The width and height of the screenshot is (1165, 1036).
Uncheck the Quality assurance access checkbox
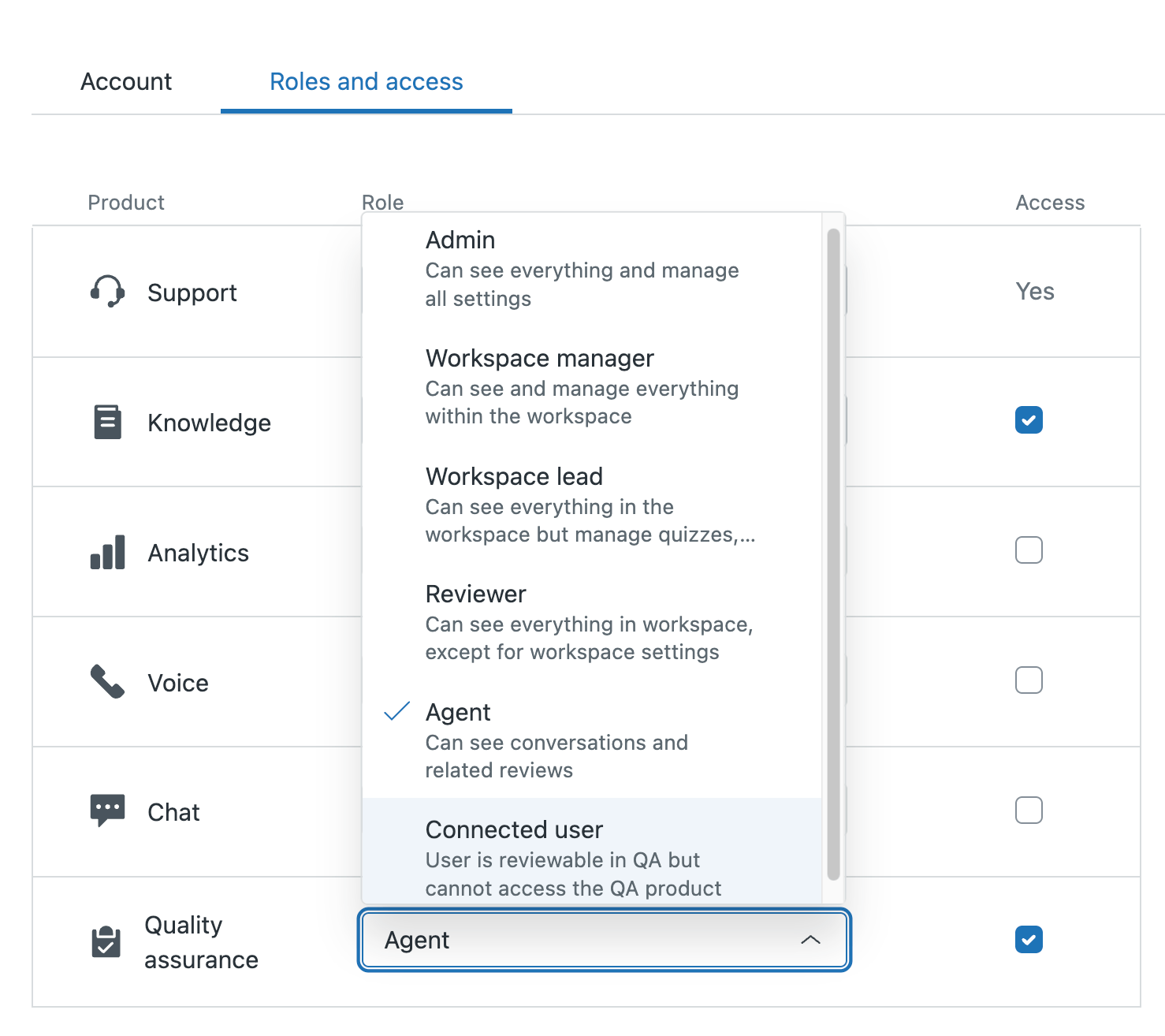1029,939
